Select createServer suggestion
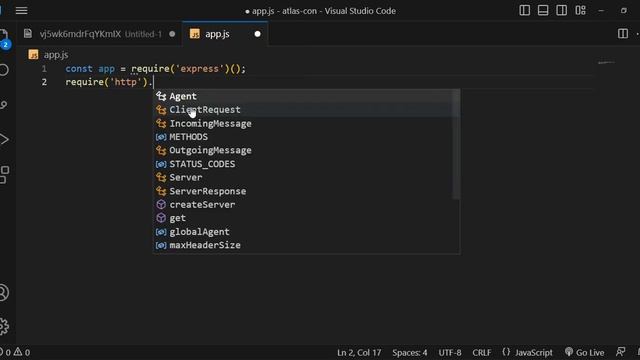This screenshot has height=360, width=640. (306, 204)
